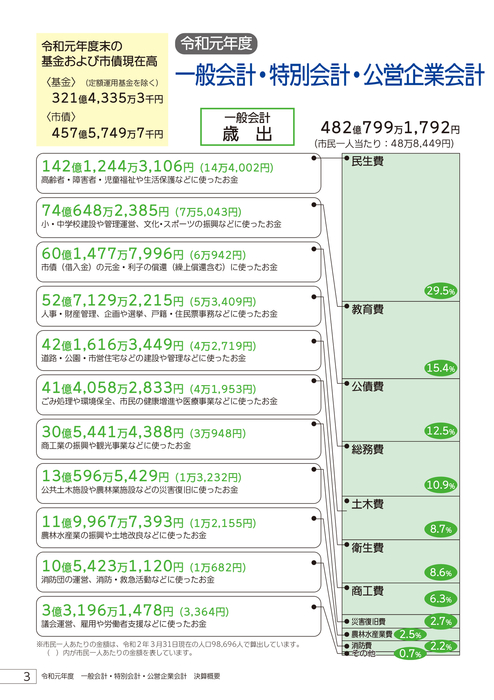Select the 12.5% badge under 公債費
The image size is (494, 700).
click(x=440, y=431)
